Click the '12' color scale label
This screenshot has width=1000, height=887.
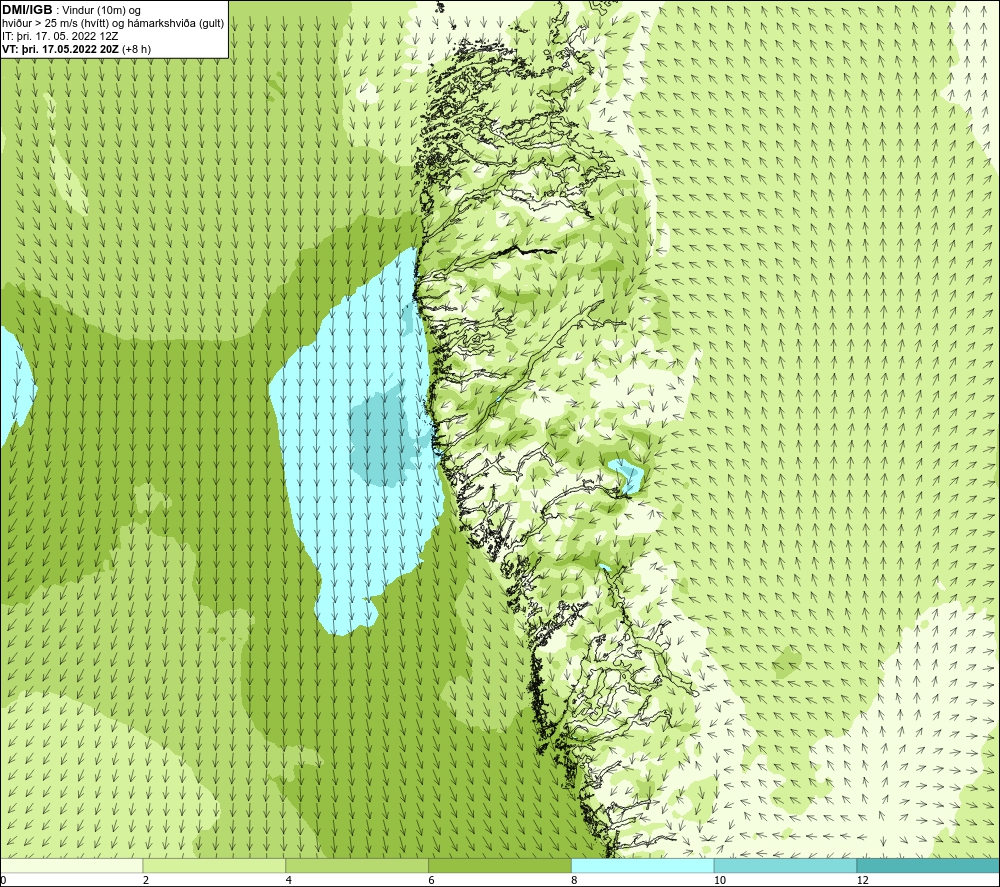pyautogui.click(x=862, y=880)
